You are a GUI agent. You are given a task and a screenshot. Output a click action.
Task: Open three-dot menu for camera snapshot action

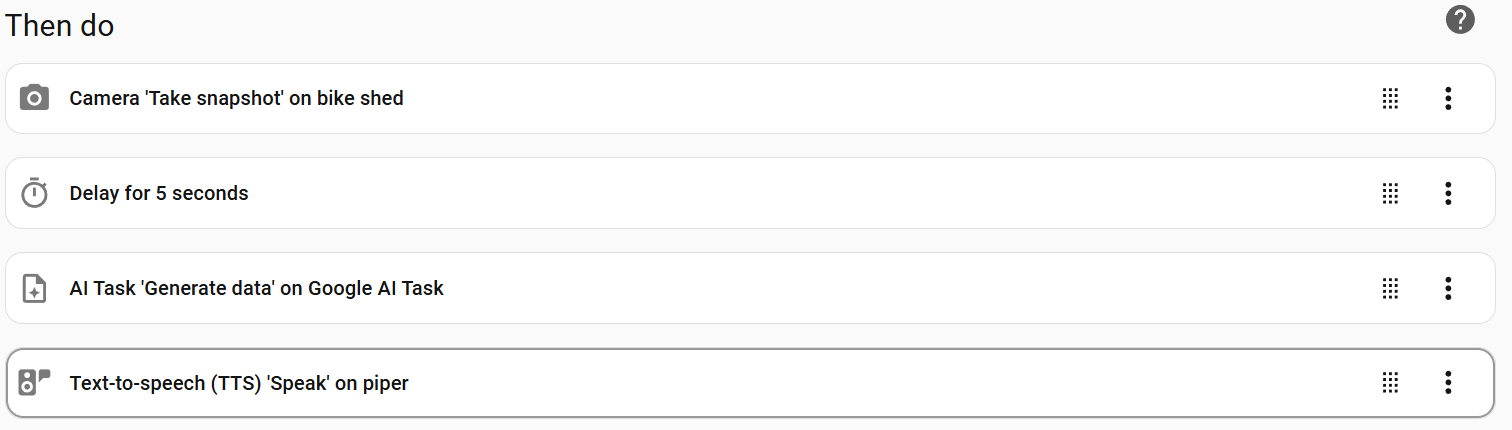pyautogui.click(x=1447, y=98)
